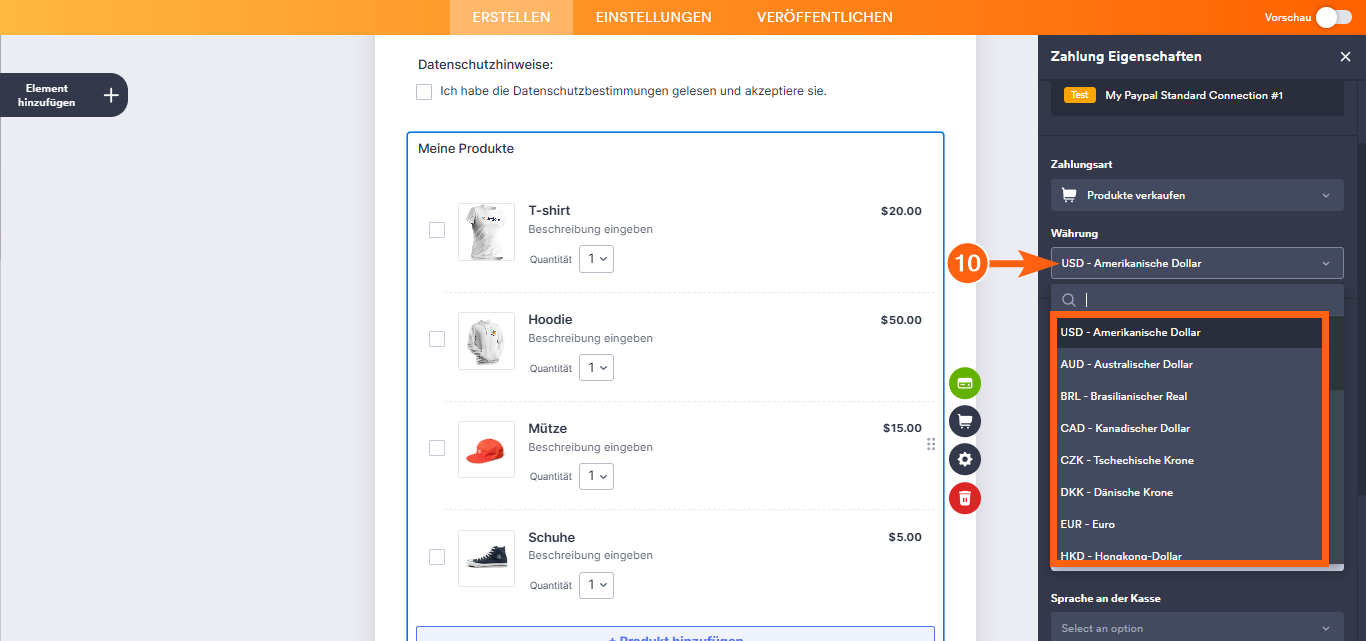Open the Element hinzufügen plus icon
This screenshot has width=1366, height=641.
(113, 94)
